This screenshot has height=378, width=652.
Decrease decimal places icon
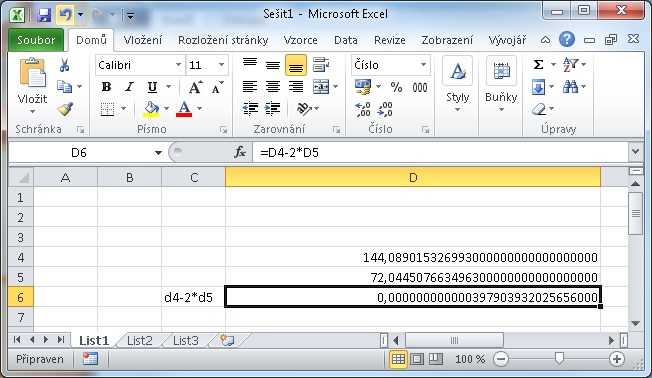click(x=385, y=109)
